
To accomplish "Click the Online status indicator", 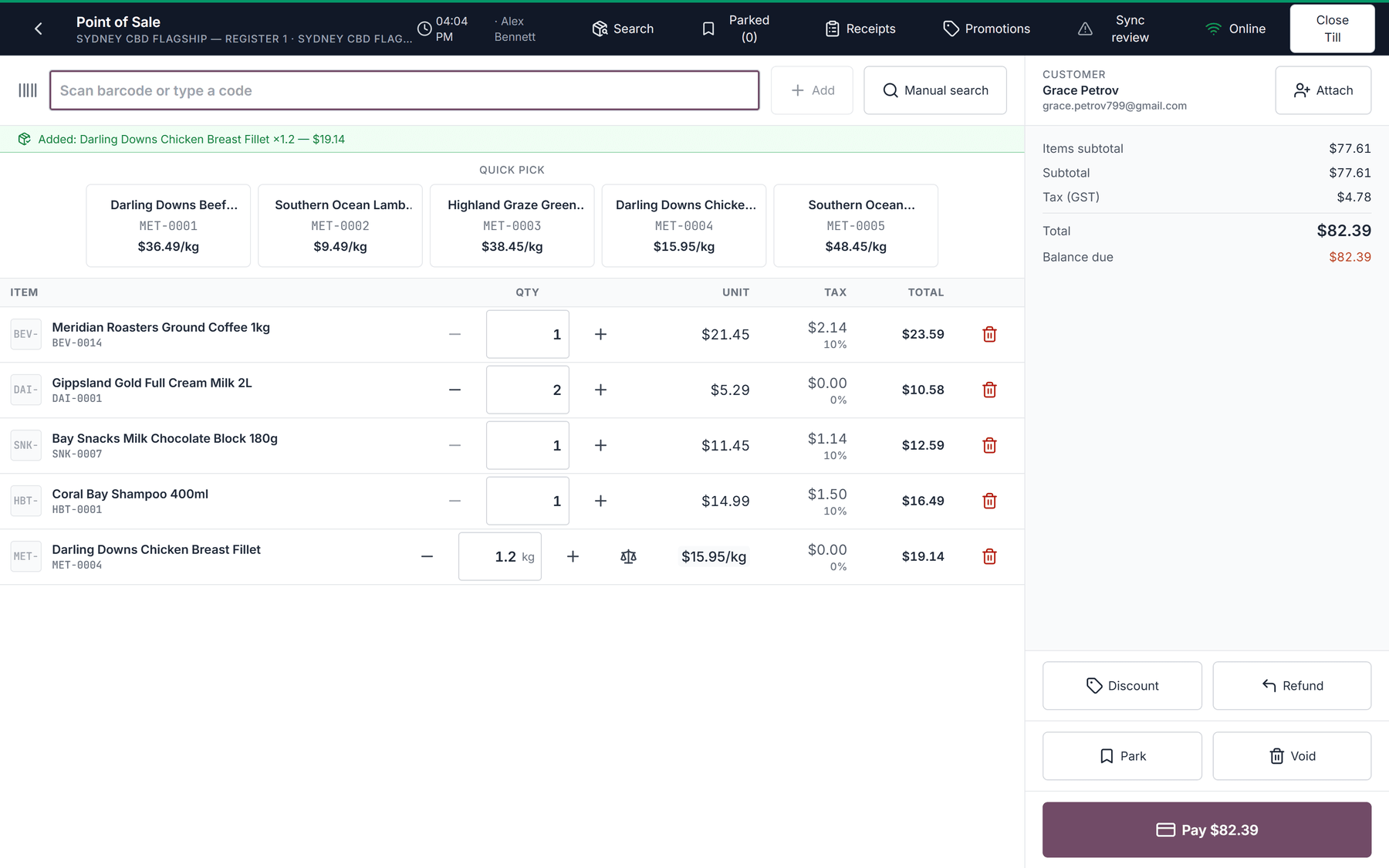I will pyautogui.click(x=1235, y=29).
